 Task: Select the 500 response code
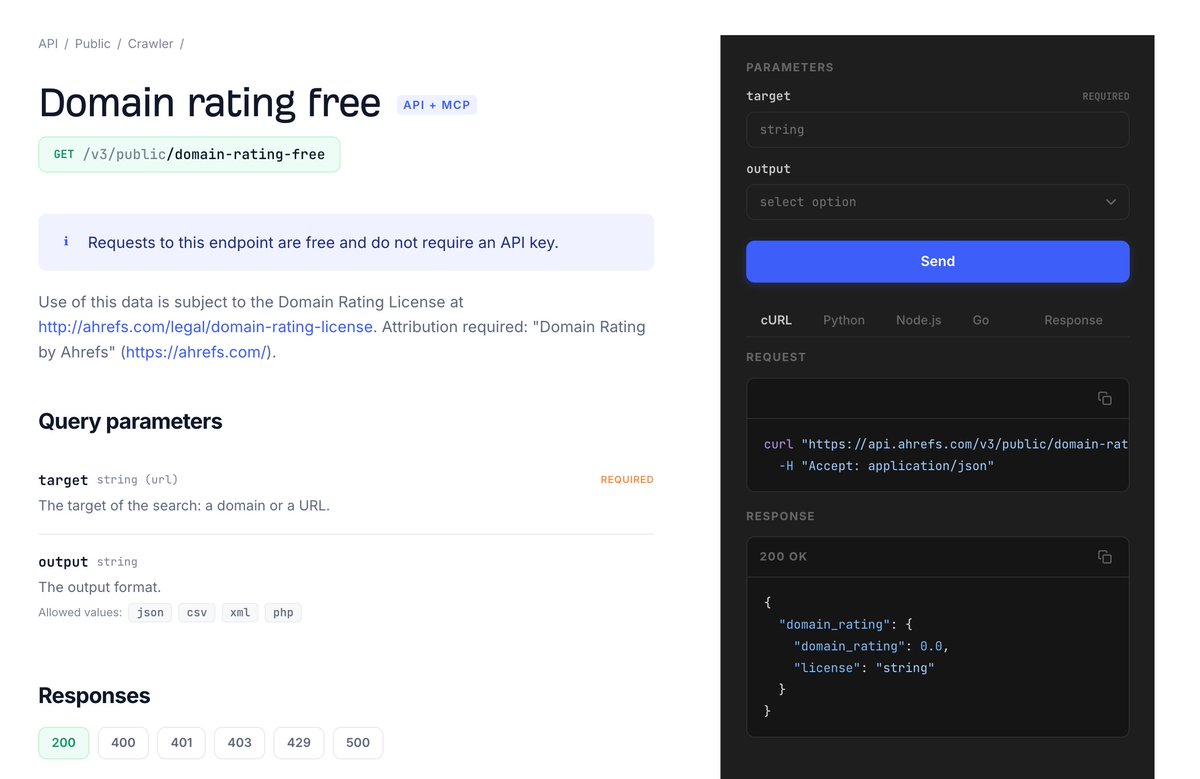coord(358,743)
